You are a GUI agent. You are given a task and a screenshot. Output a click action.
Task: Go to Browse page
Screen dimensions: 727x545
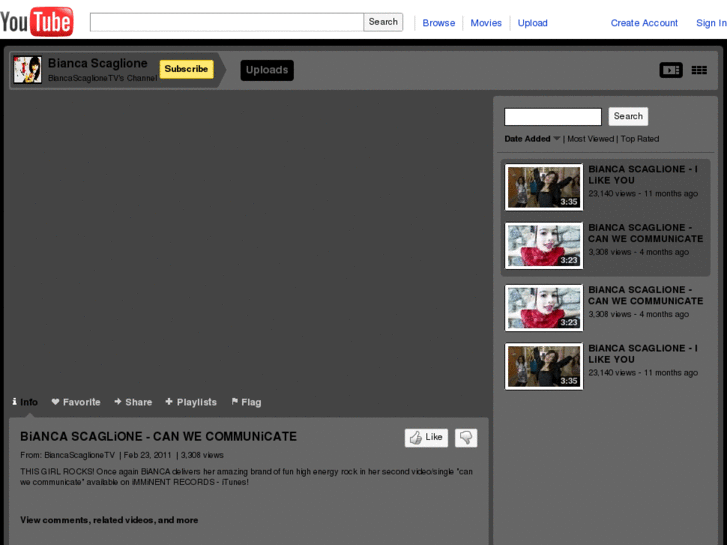(439, 23)
